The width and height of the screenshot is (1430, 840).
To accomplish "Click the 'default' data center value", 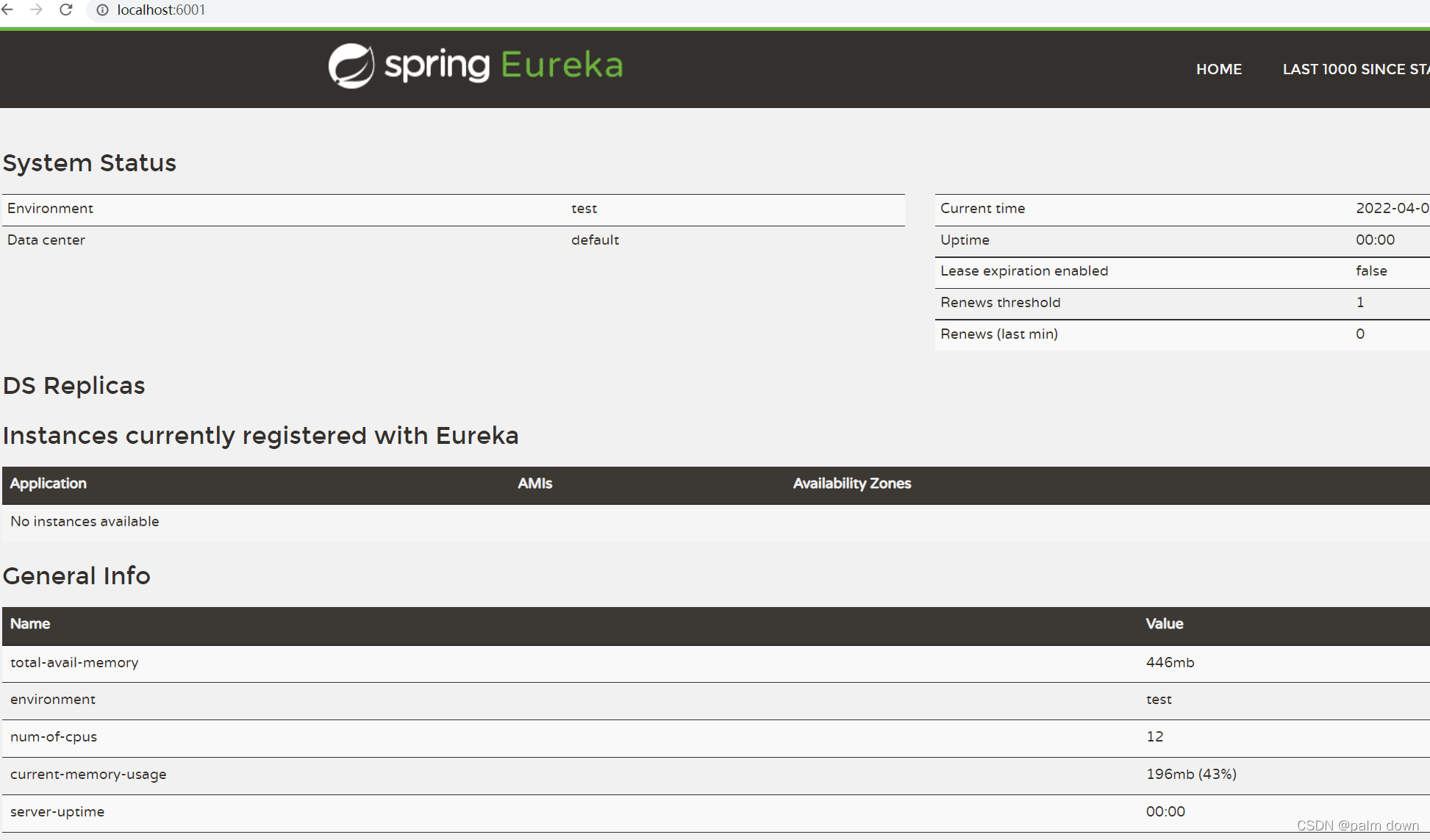I will coord(595,240).
